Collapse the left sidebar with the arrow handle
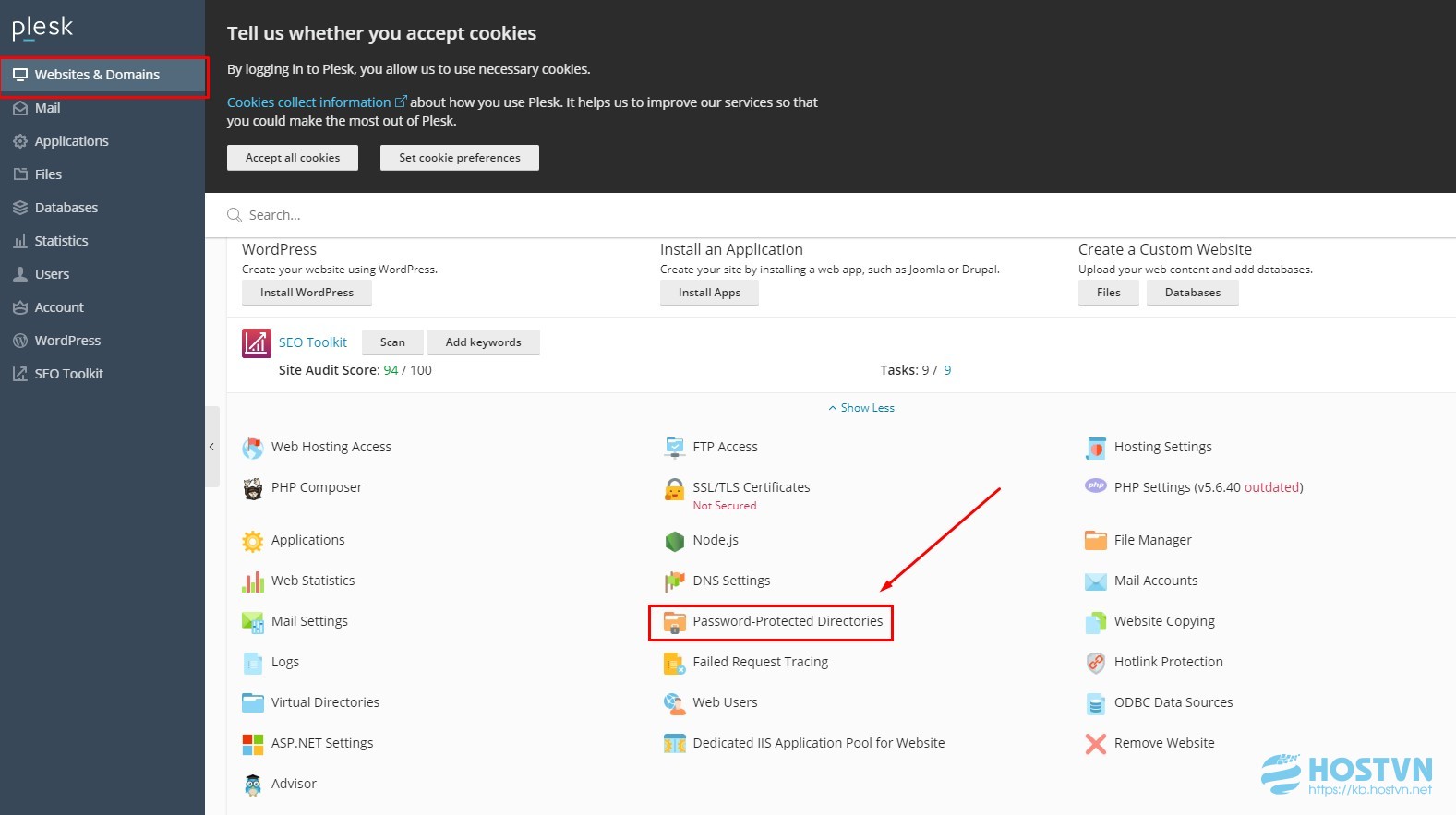Viewport: 1456px width, 815px height. pyautogui.click(x=211, y=447)
